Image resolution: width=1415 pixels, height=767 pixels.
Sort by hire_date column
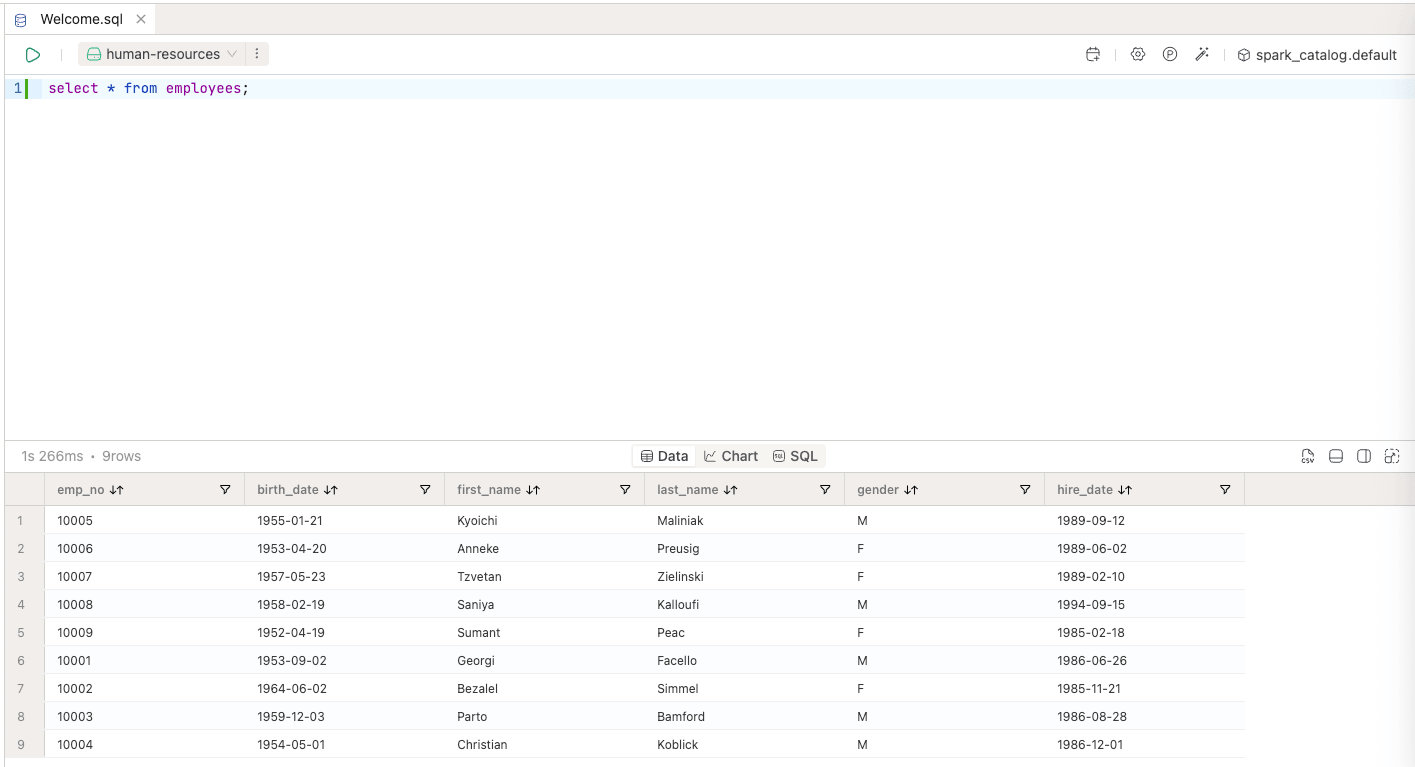click(x=1125, y=490)
